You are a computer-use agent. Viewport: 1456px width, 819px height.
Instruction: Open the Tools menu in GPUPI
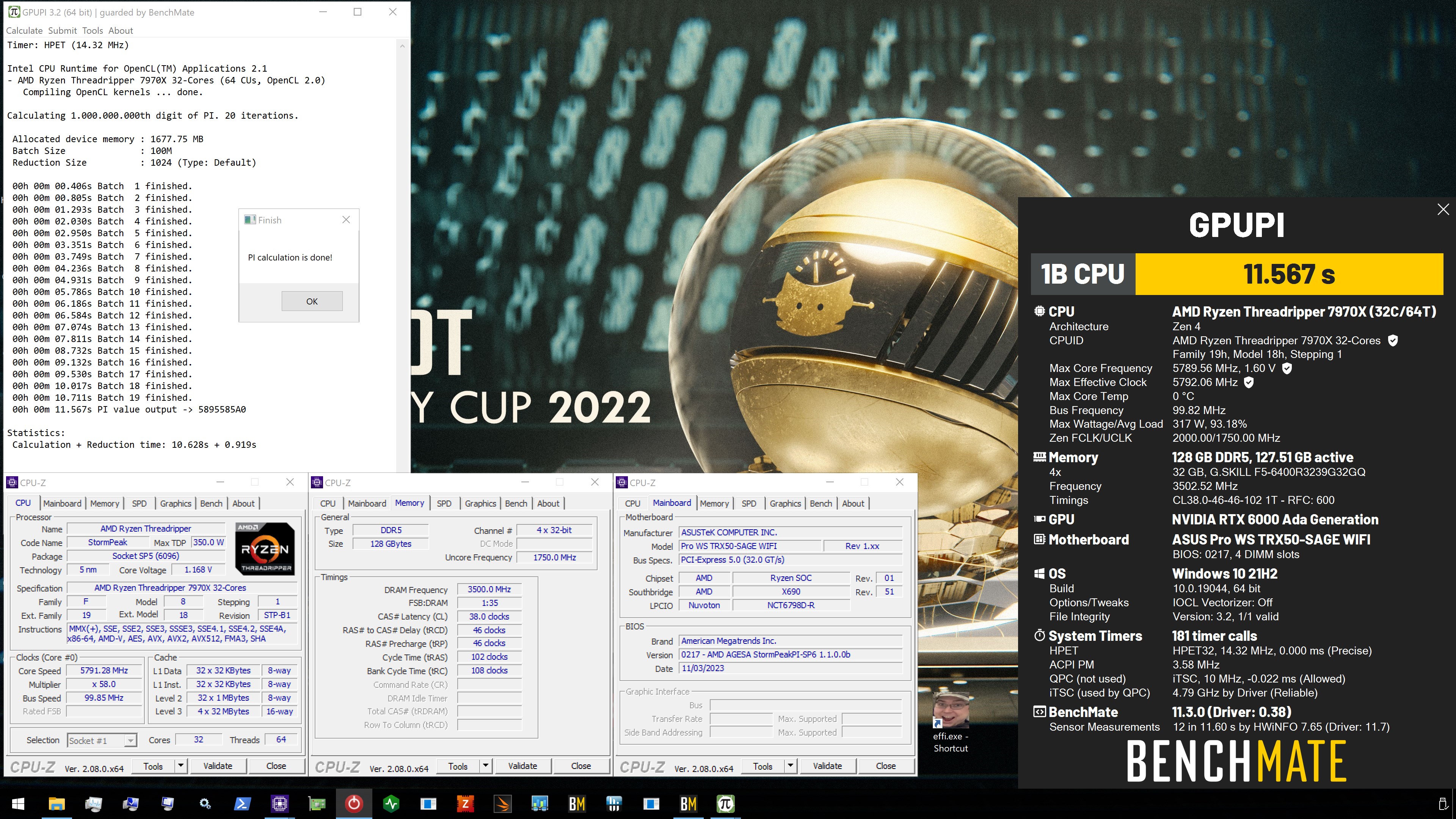92,30
